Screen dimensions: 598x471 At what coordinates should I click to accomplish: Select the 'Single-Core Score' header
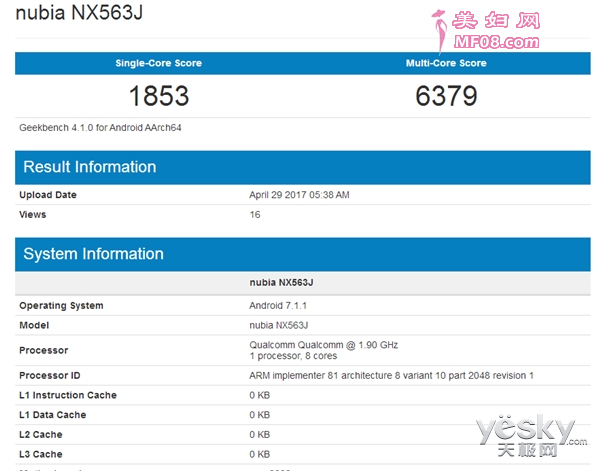[159, 63]
